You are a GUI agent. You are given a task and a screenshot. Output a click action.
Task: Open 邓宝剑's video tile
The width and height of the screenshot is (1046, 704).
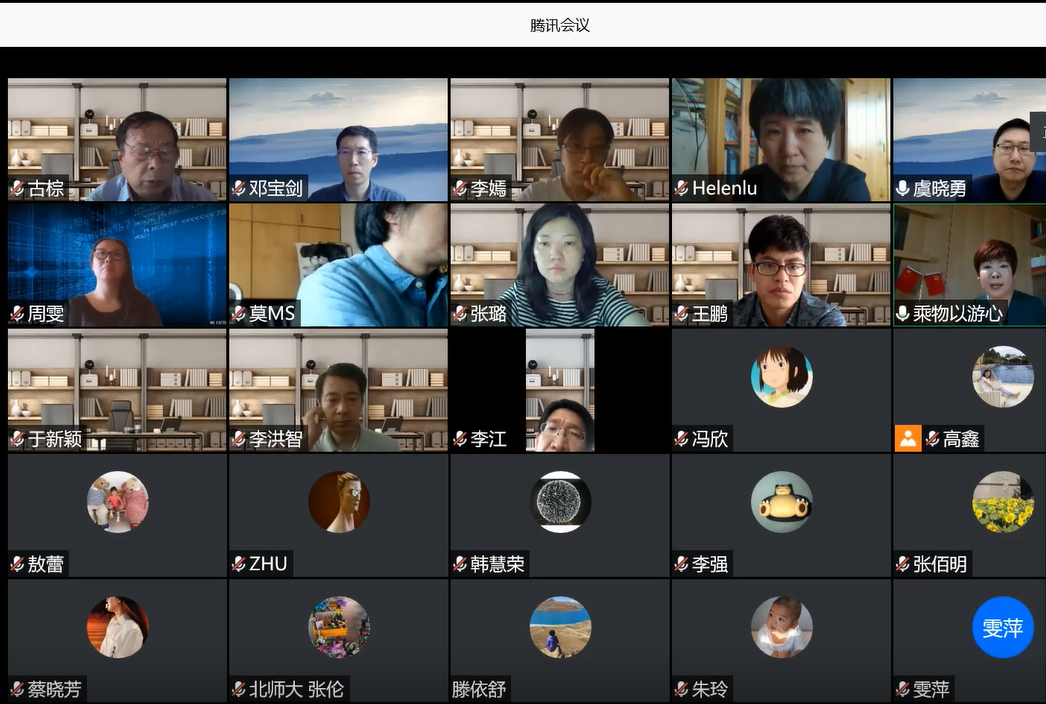click(x=338, y=139)
